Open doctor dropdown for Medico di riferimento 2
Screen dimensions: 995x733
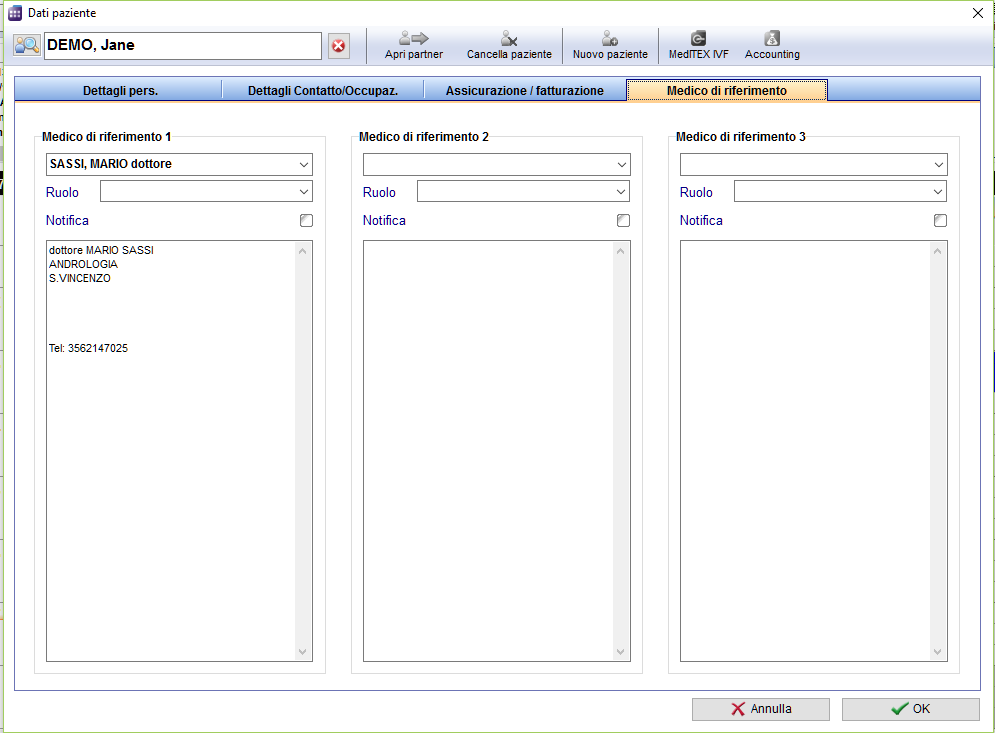point(621,164)
